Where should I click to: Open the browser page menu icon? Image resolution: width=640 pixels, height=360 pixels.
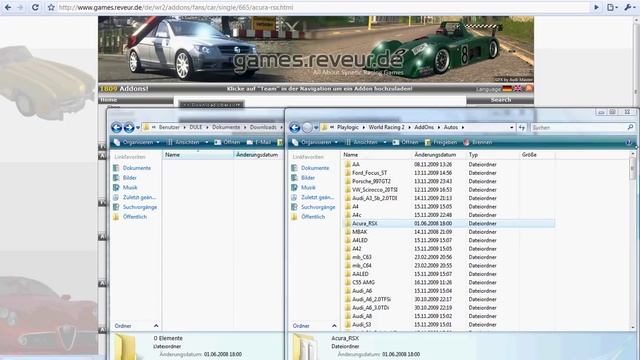click(612, 7)
